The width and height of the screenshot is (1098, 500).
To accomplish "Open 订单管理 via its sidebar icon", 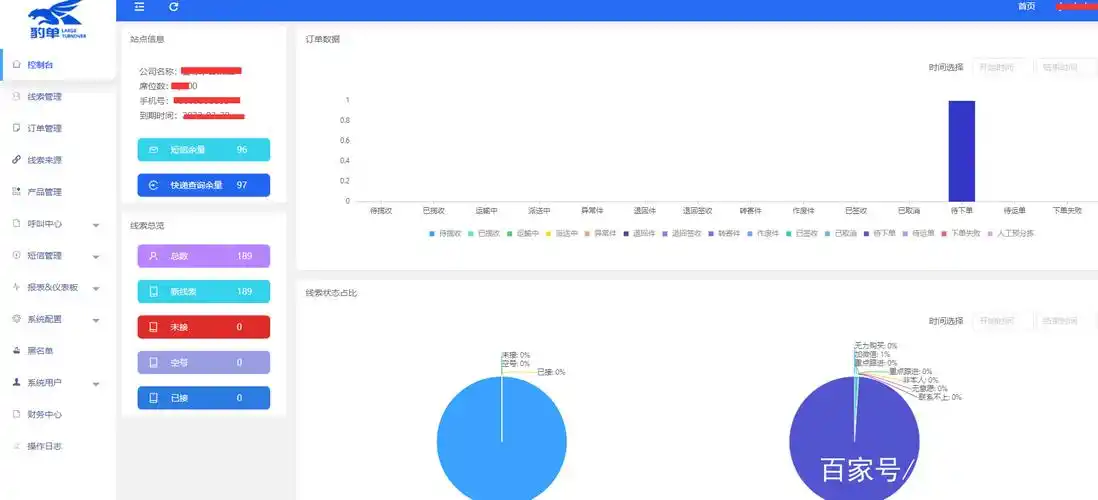I will tap(17, 128).
